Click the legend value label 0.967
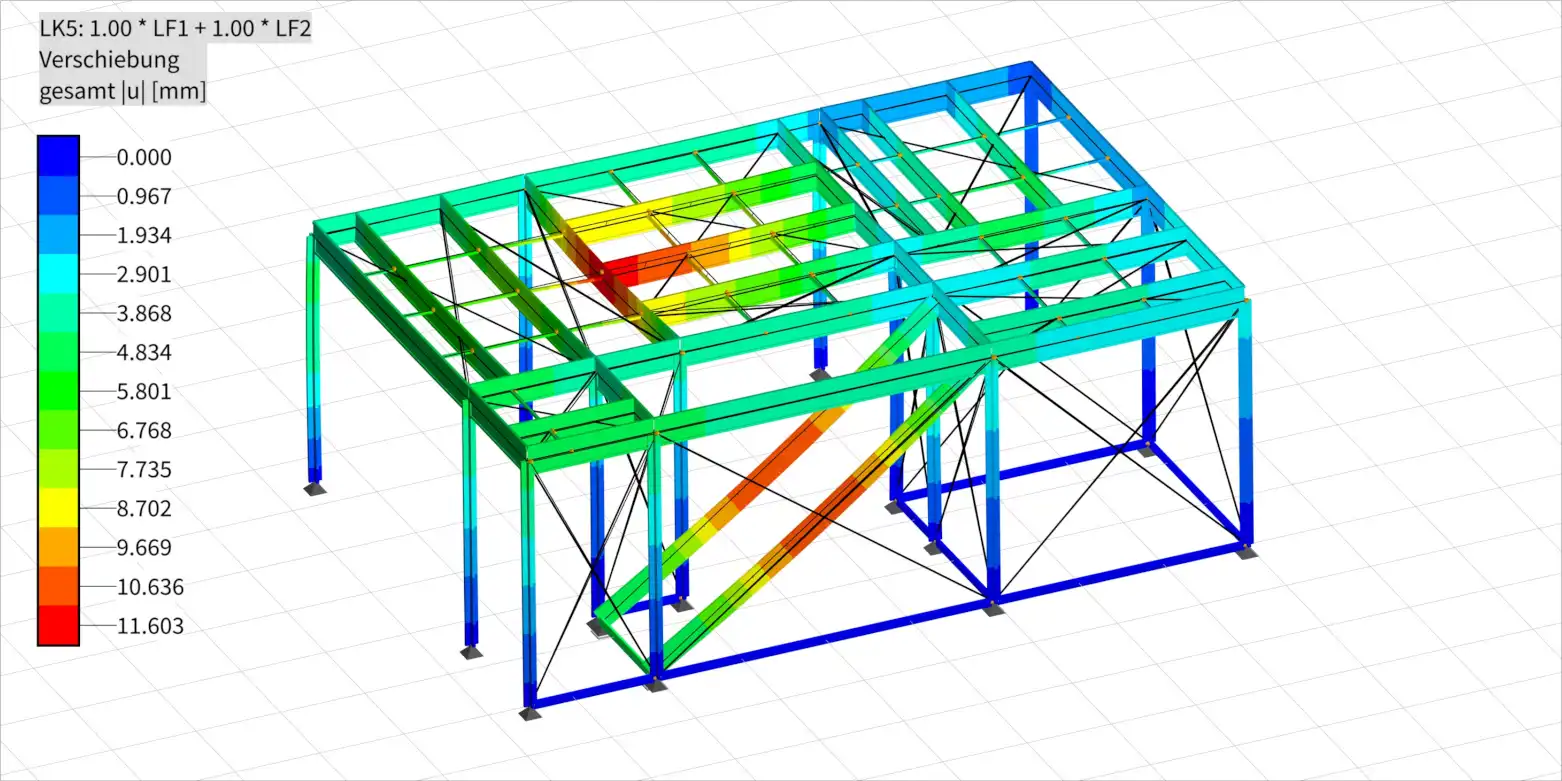Screen dimensions: 1562x781 145,196
